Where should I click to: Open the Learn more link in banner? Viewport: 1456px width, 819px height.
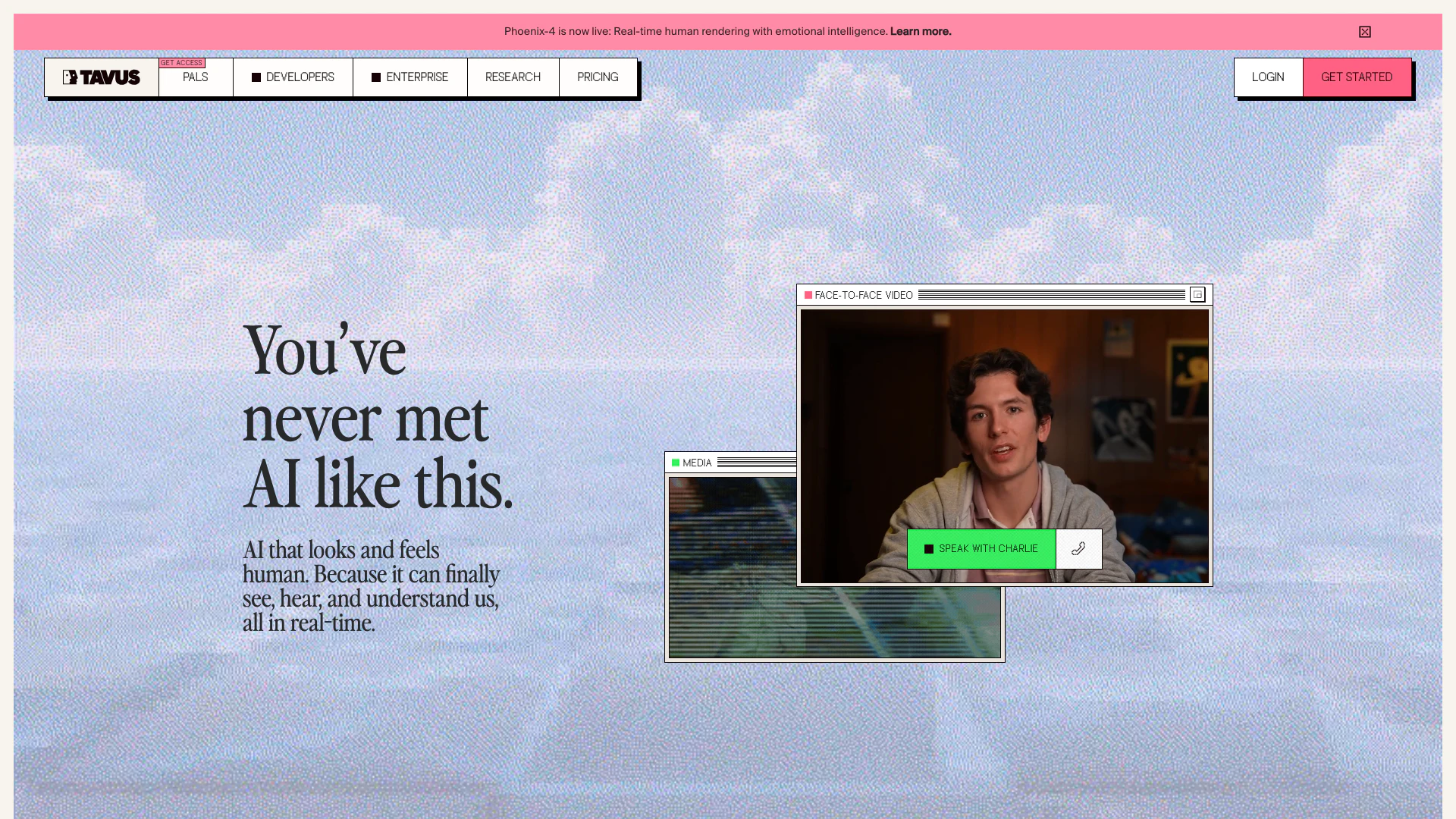click(x=921, y=31)
